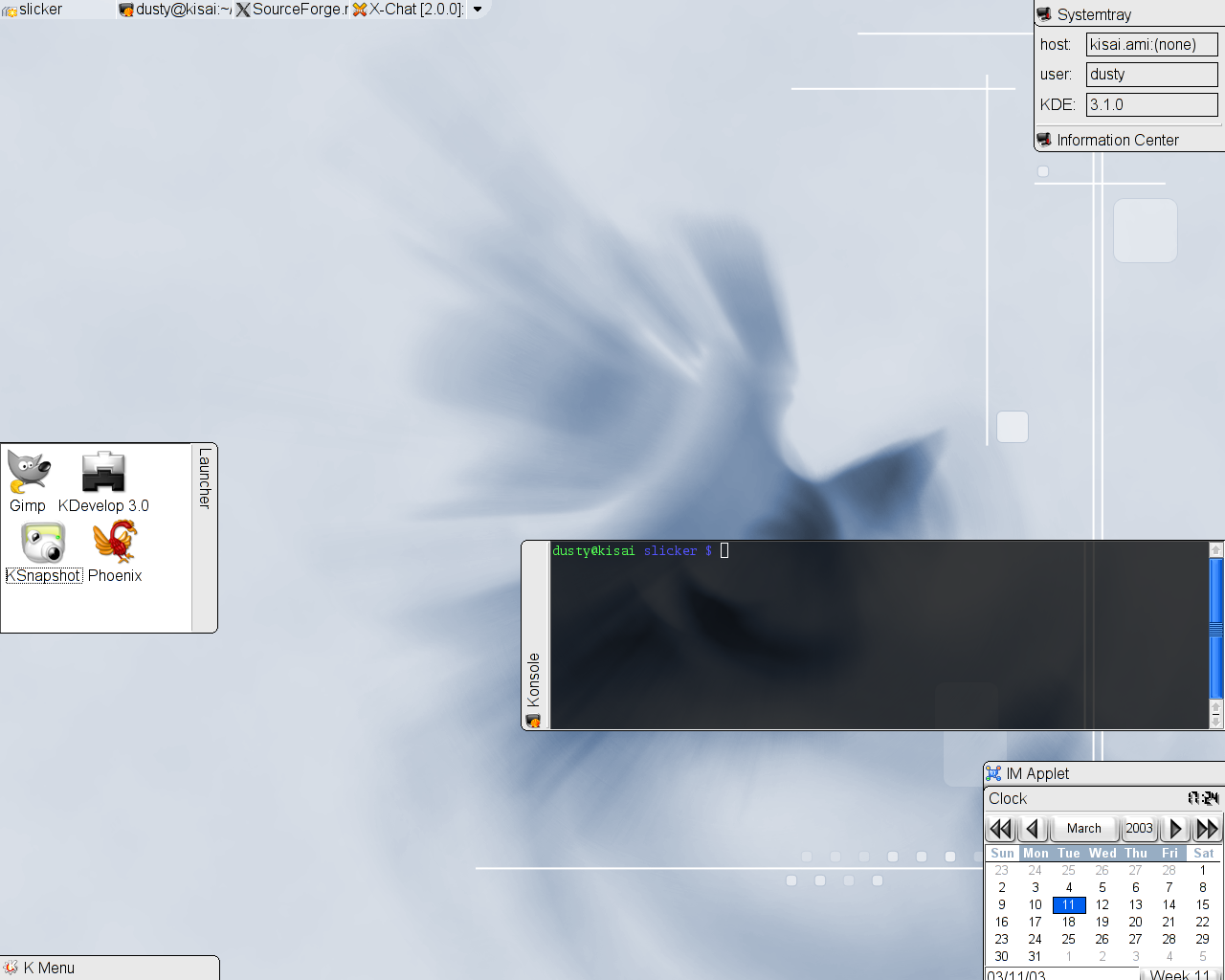Image resolution: width=1225 pixels, height=980 pixels.
Task: Open the March month selector
Action: point(1084,829)
